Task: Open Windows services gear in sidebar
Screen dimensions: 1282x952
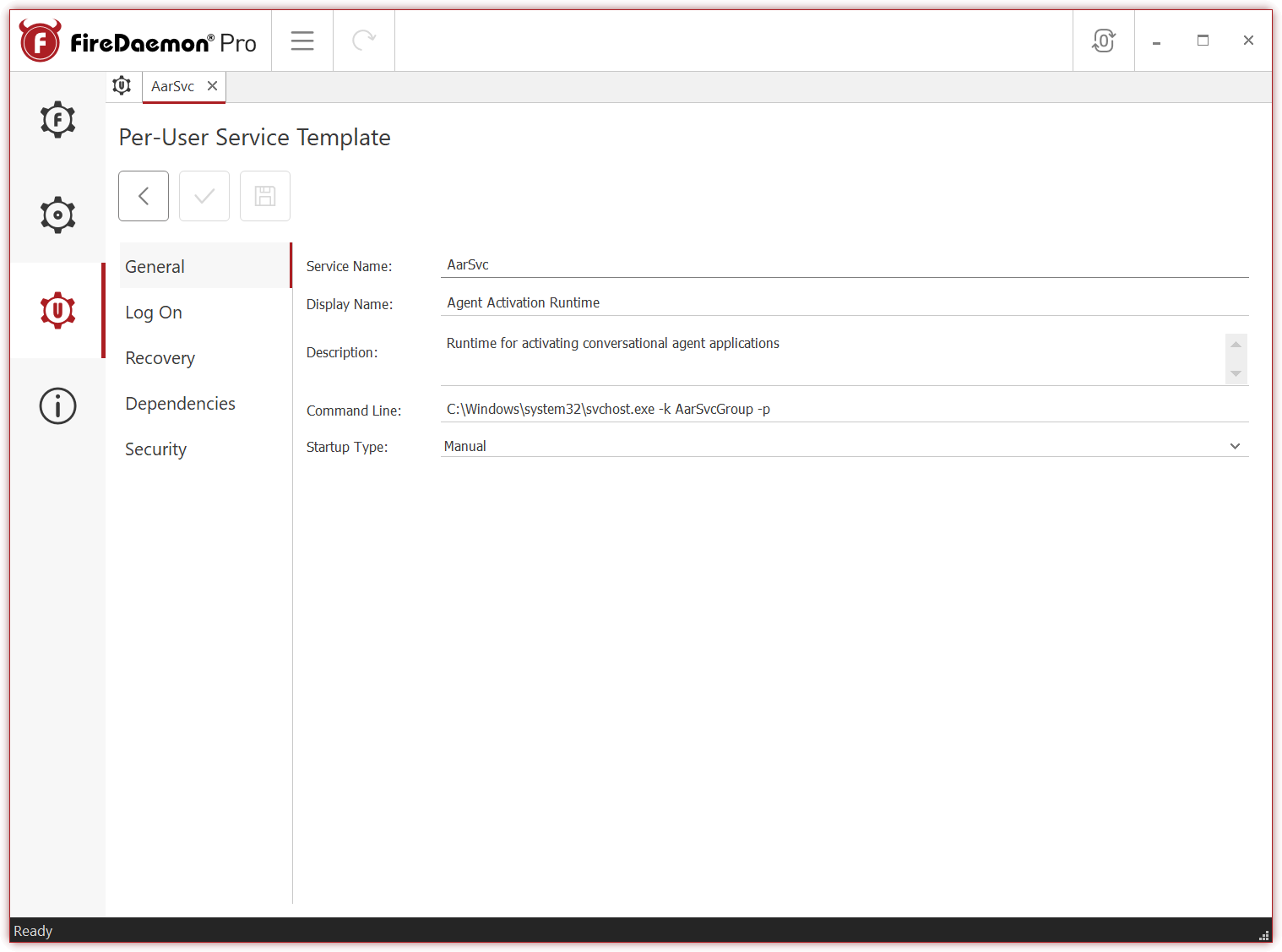Action: (x=57, y=215)
